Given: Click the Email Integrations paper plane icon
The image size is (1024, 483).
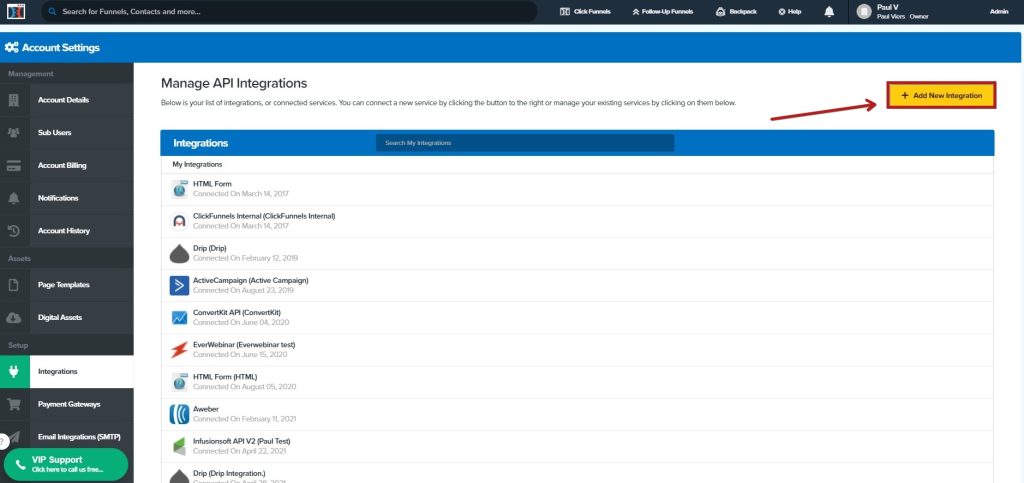Looking at the screenshot, I should (x=14, y=437).
